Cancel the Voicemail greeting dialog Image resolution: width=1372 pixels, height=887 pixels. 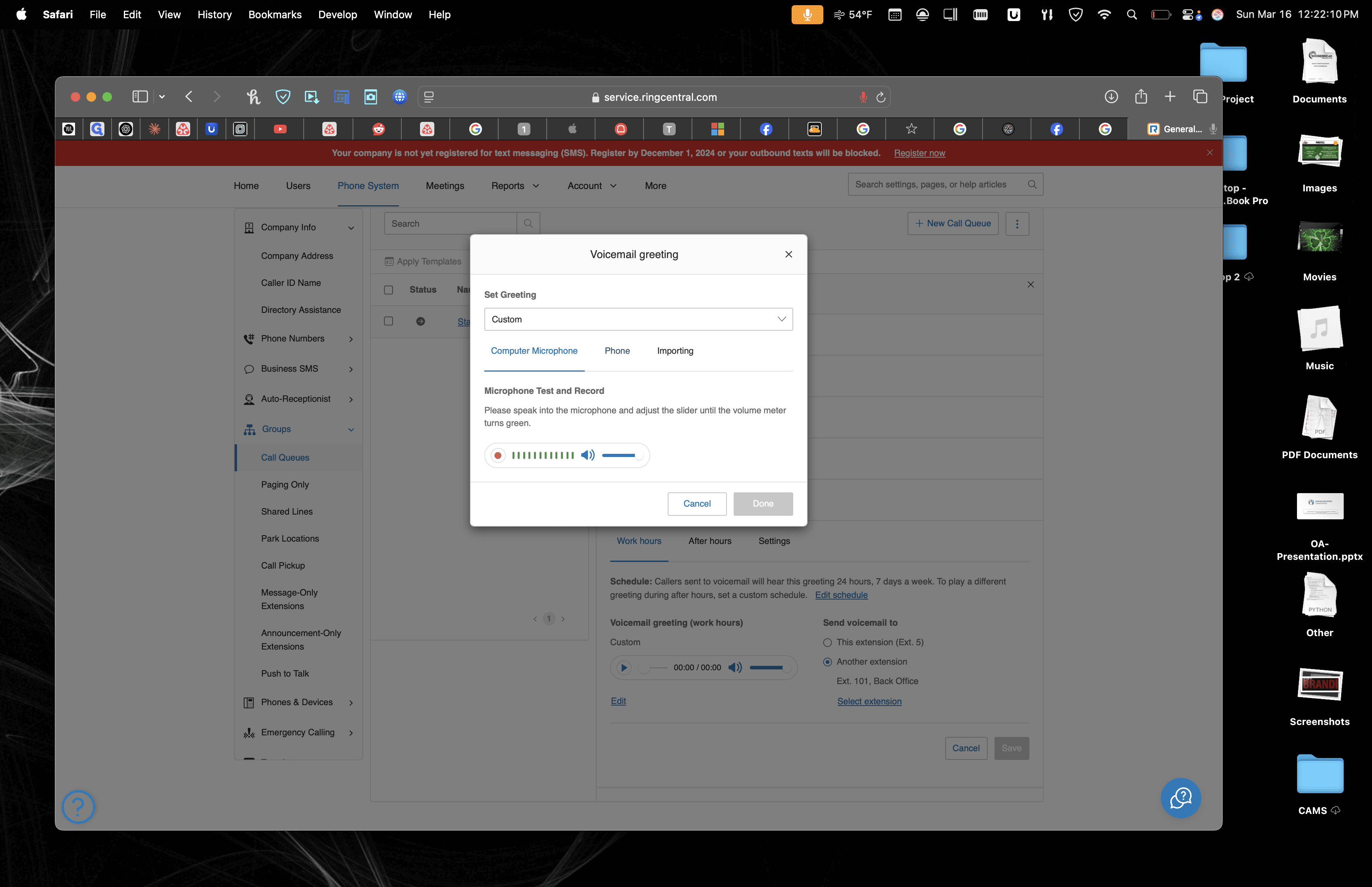click(x=697, y=503)
